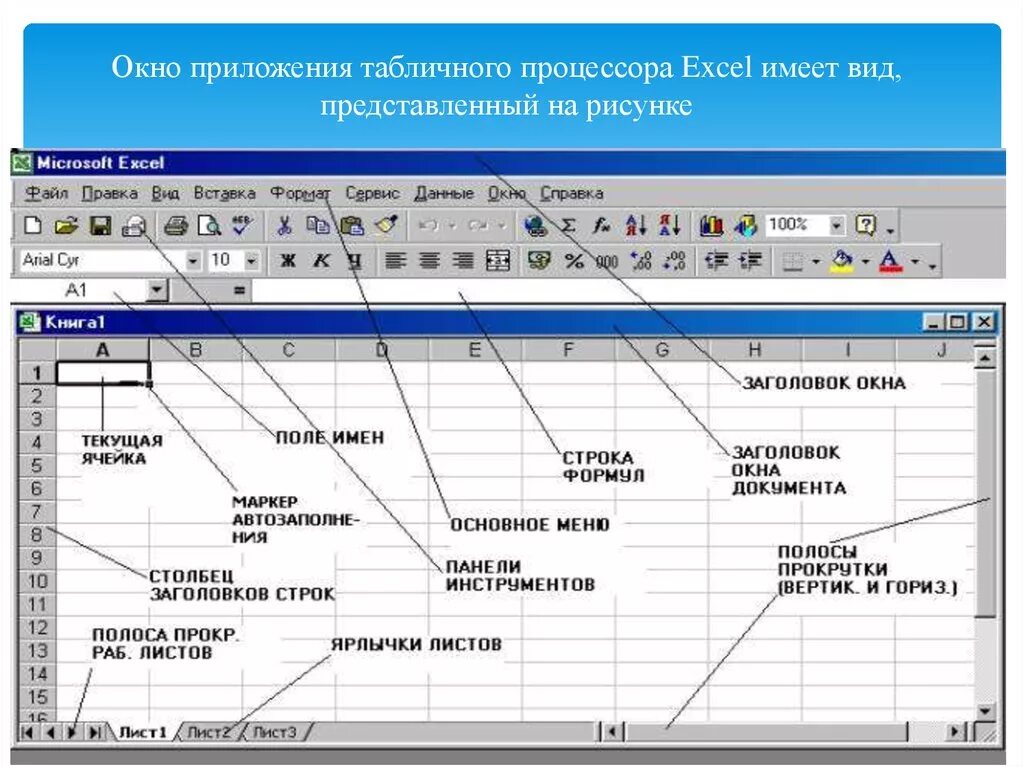1024x767 pixels.
Task: Select row header 10
Action: click(37, 581)
